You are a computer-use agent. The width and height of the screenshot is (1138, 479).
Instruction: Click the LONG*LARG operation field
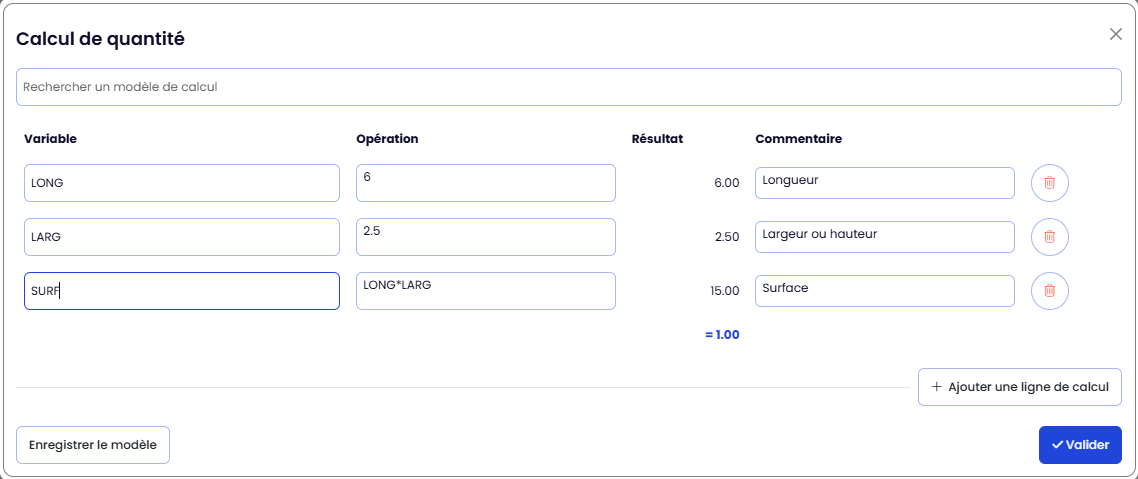(485, 291)
